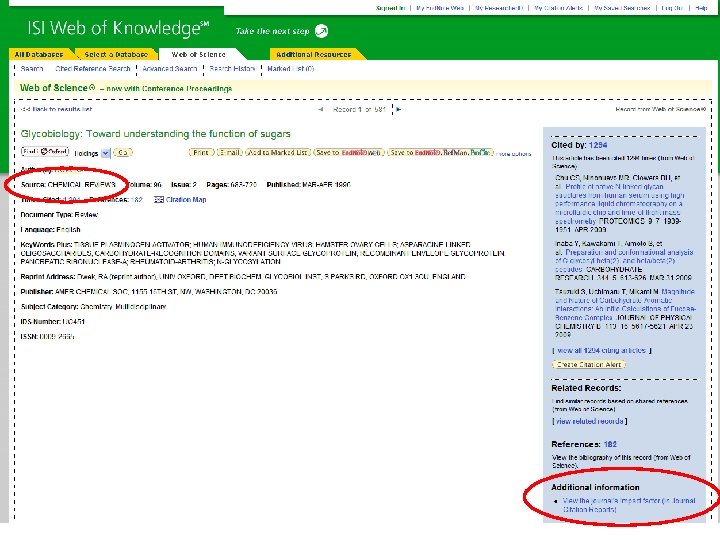Open the Help link
This screenshot has width=720, height=540.
pos(701,8)
